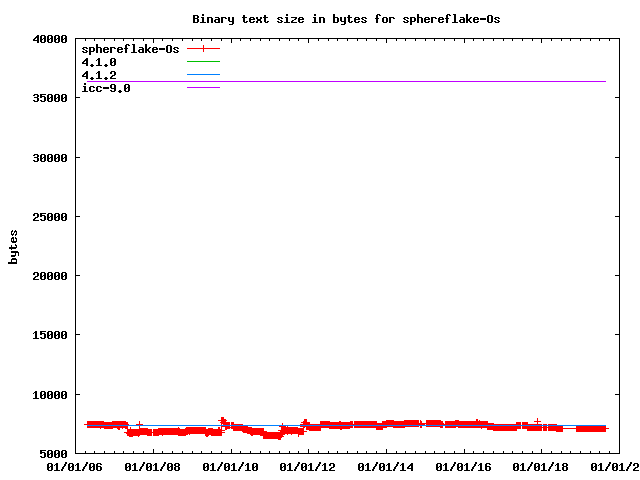Click the icc-9.0 legend label

pos(106,88)
